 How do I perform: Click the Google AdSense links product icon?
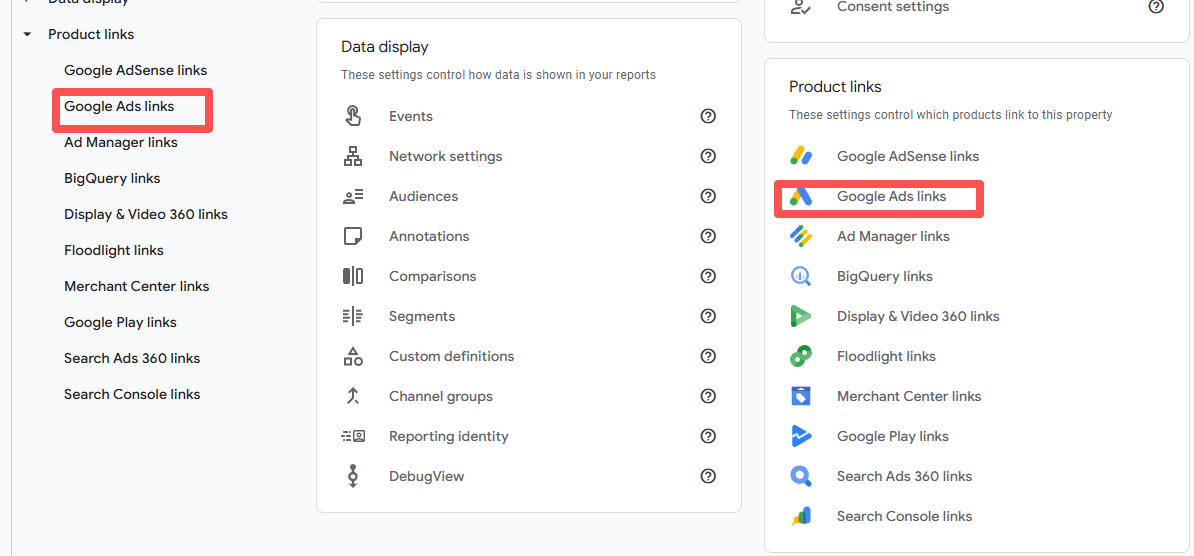click(801, 156)
